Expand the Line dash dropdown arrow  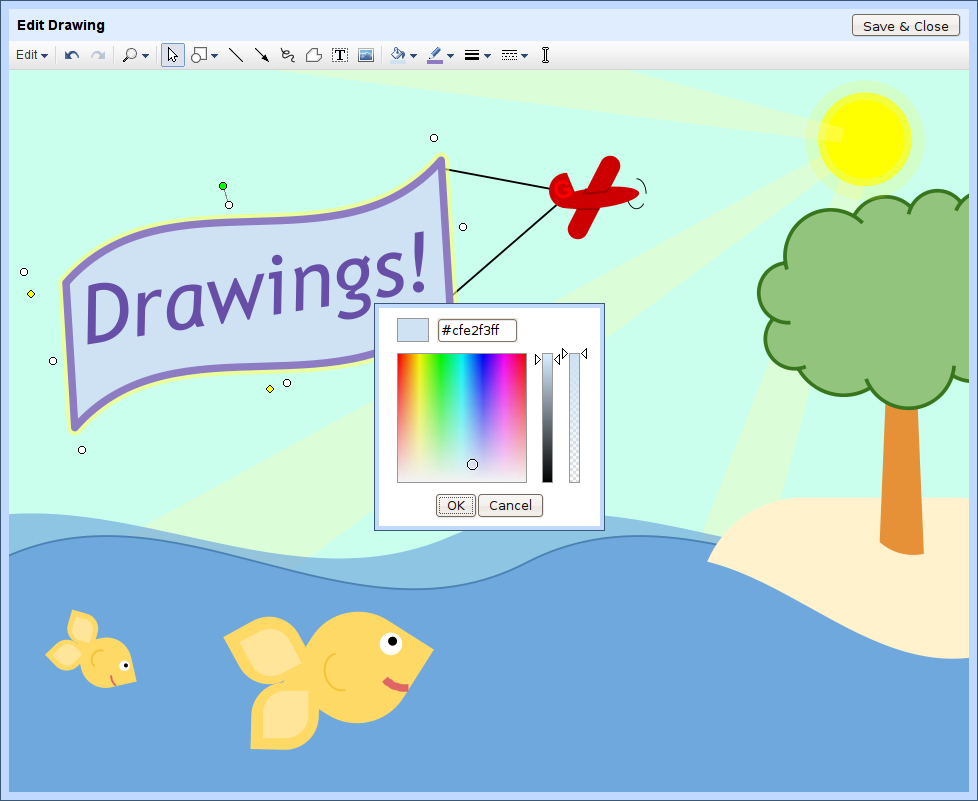[525, 56]
